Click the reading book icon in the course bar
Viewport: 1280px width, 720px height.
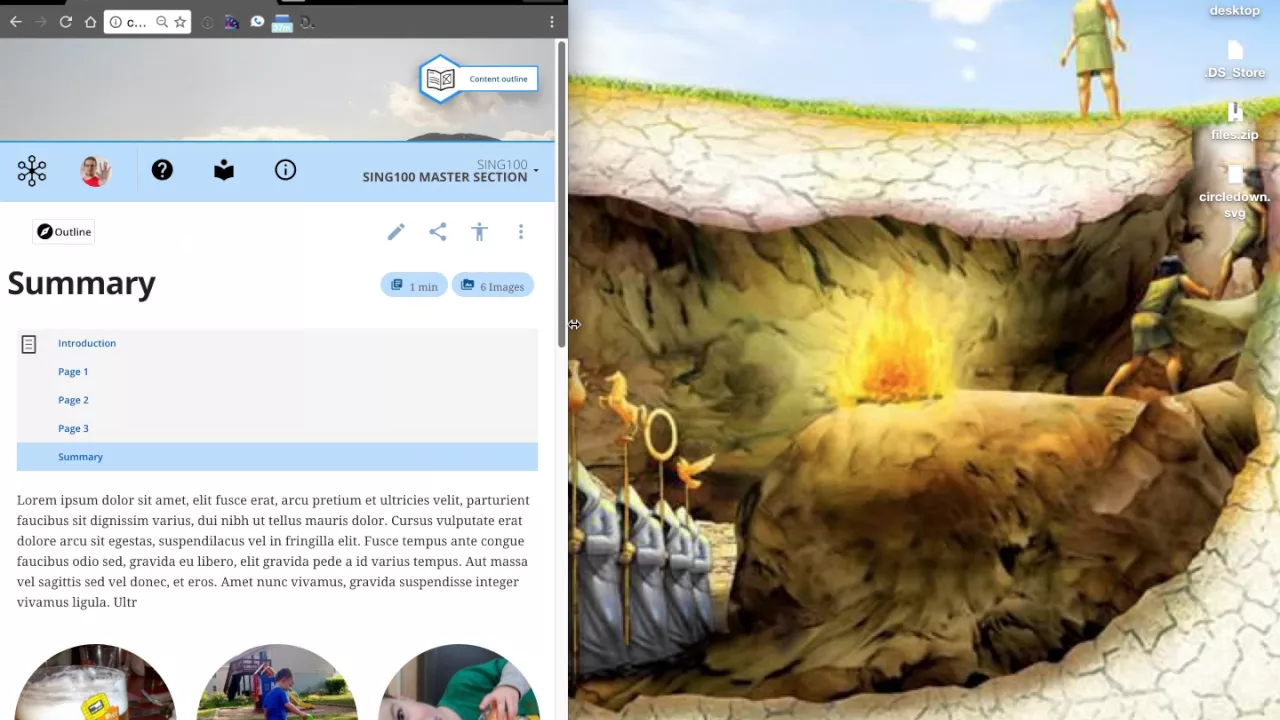pyautogui.click(x=224, y=170)
